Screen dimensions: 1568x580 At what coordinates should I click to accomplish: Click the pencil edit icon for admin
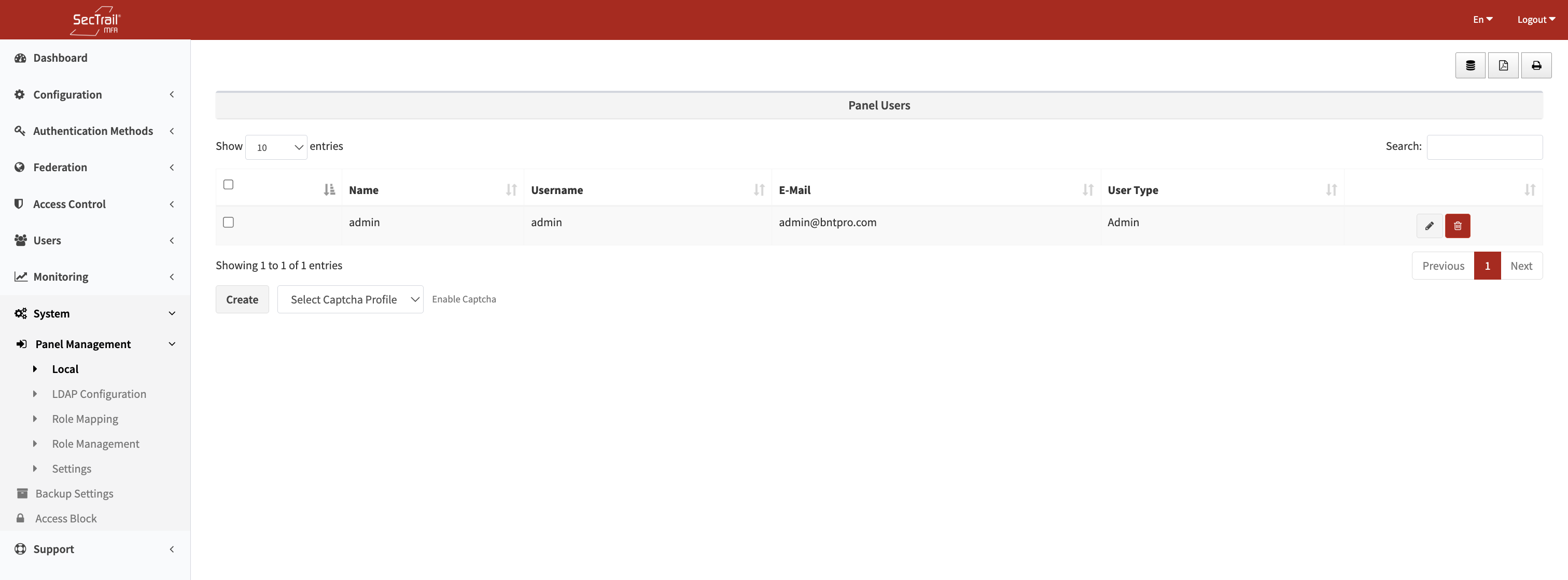click(x=1429, y=226)
